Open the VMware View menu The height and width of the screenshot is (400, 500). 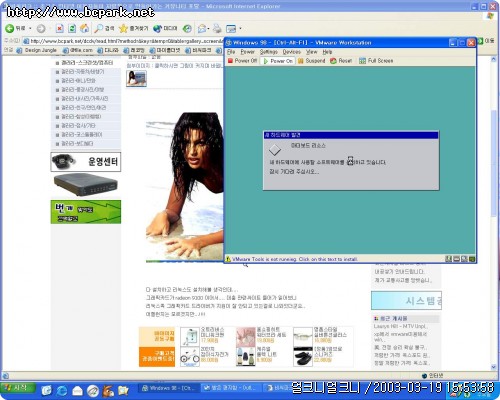point(312,52)
